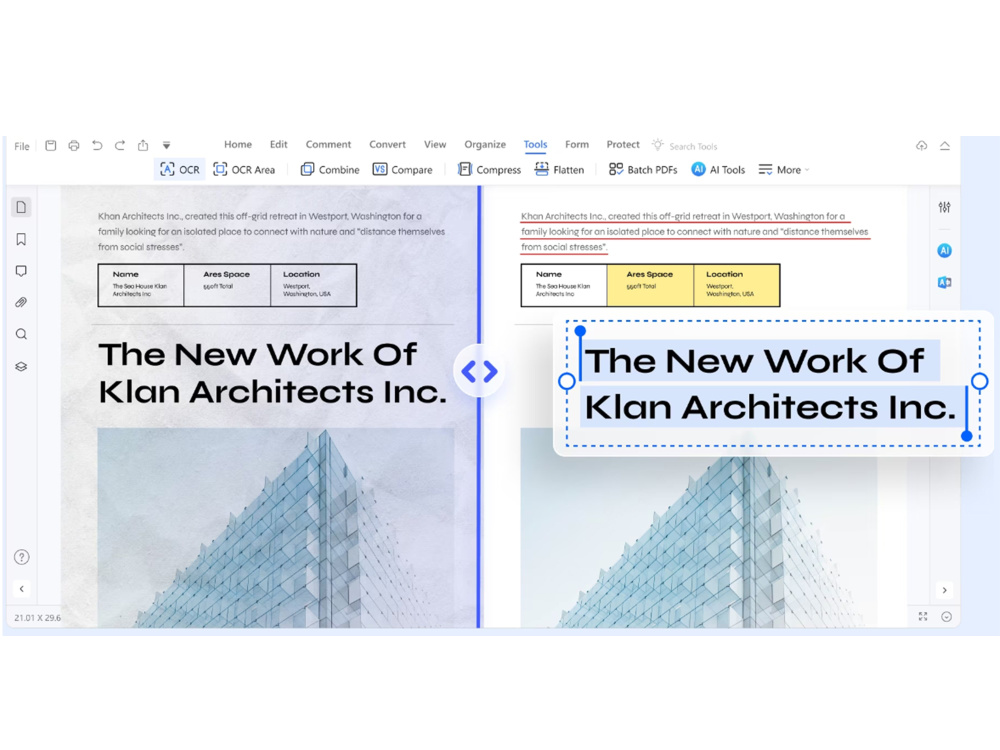Open the quick access customize dropdown arrow

166,145
